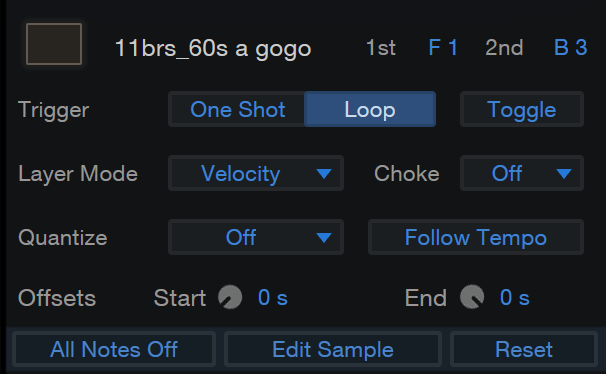This screenshot has width=606, height=374.
Task: Open the Layer Mode Velocity dropdown
Action: click(256, 173)
